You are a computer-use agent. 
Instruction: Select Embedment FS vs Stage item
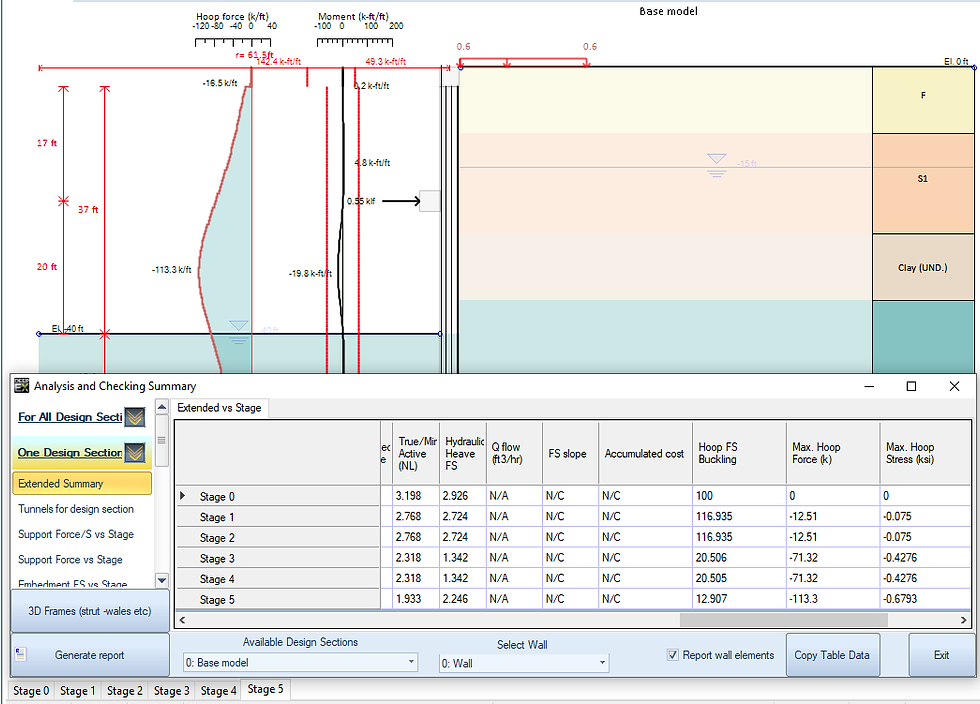(x=72, y=584)
